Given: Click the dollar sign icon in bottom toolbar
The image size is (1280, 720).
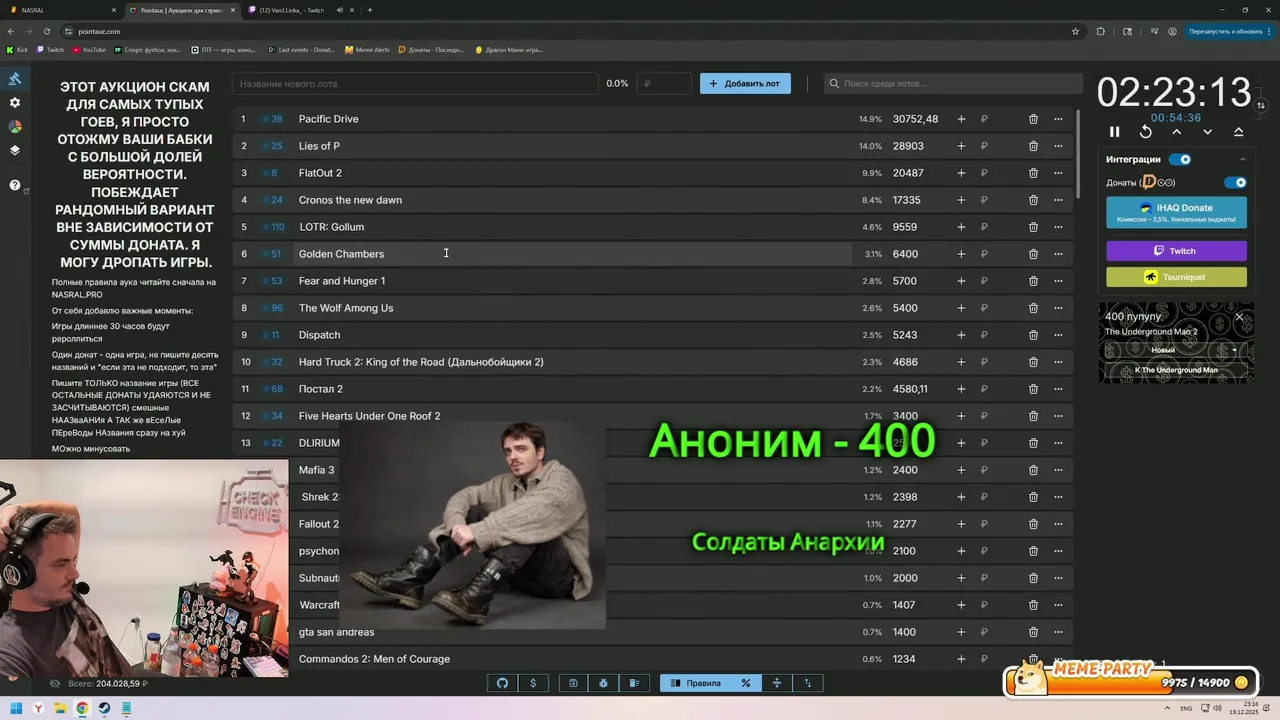Looking at the screenshot, I should tap(533, 683).
